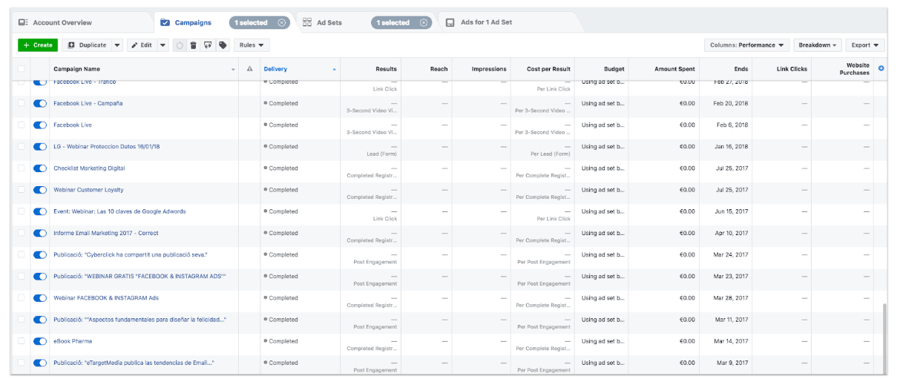
Task: Clear the Ad Sets 1 selected filter
Action: point(424,22)
